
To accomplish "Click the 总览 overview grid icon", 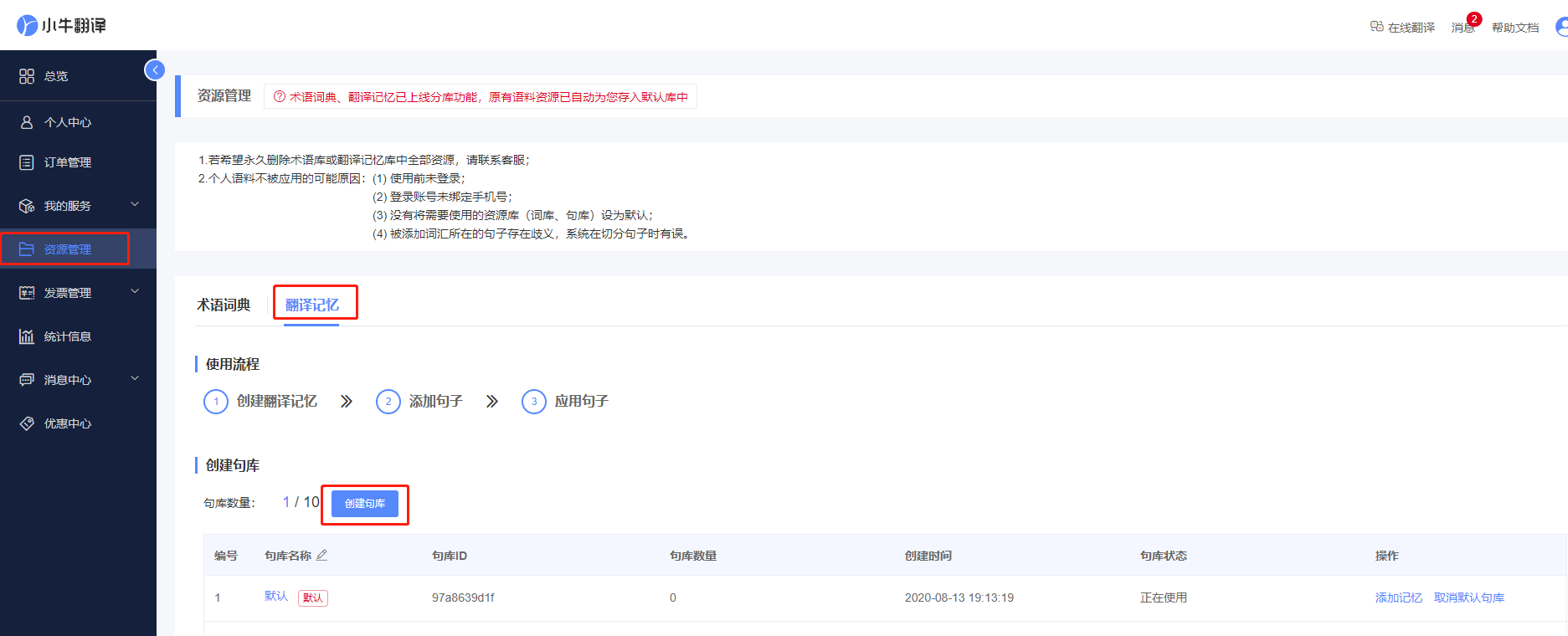I will tap(27, 76).
